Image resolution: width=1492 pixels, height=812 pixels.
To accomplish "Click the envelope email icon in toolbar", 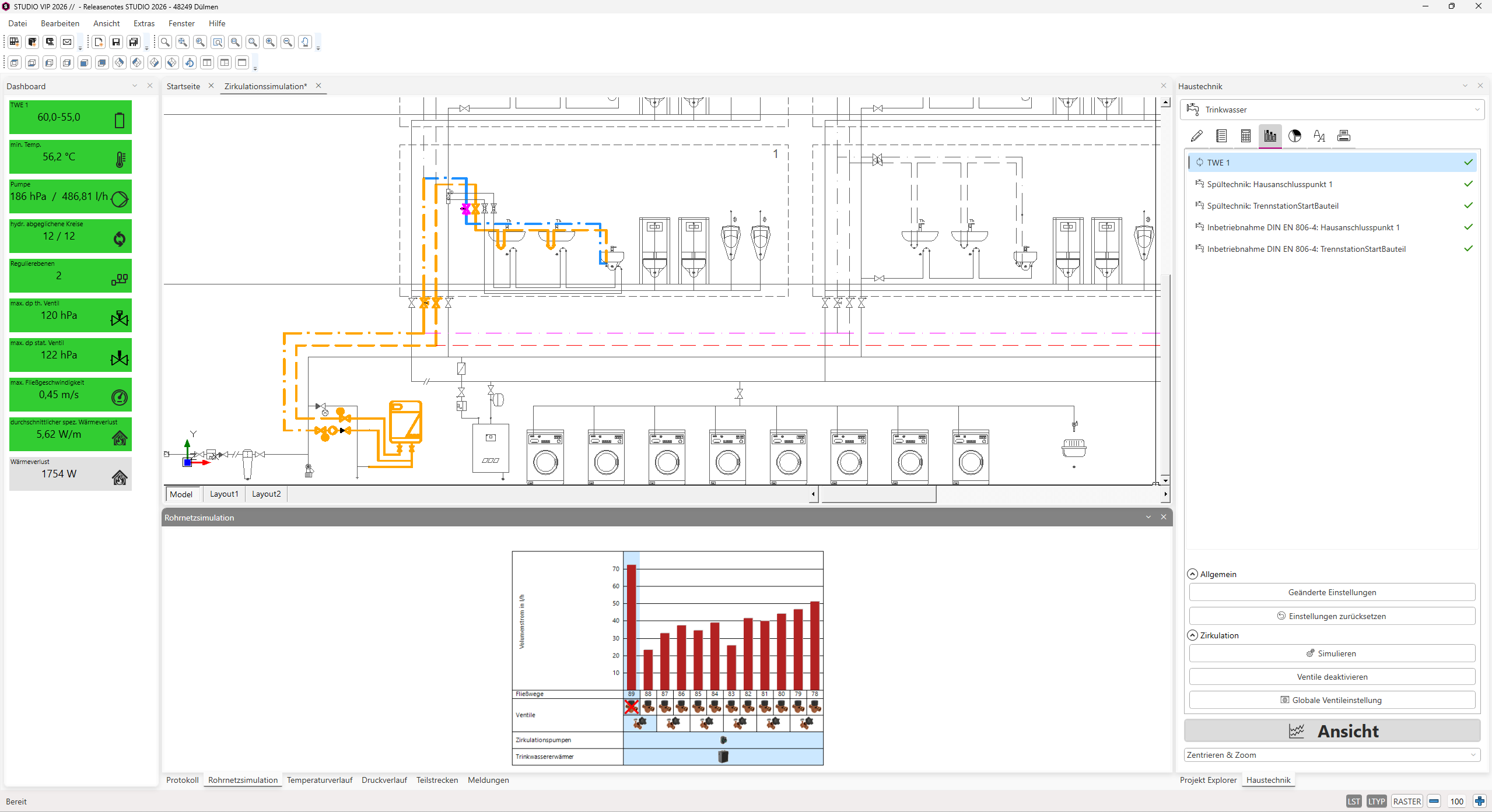I will click(67, 42).
